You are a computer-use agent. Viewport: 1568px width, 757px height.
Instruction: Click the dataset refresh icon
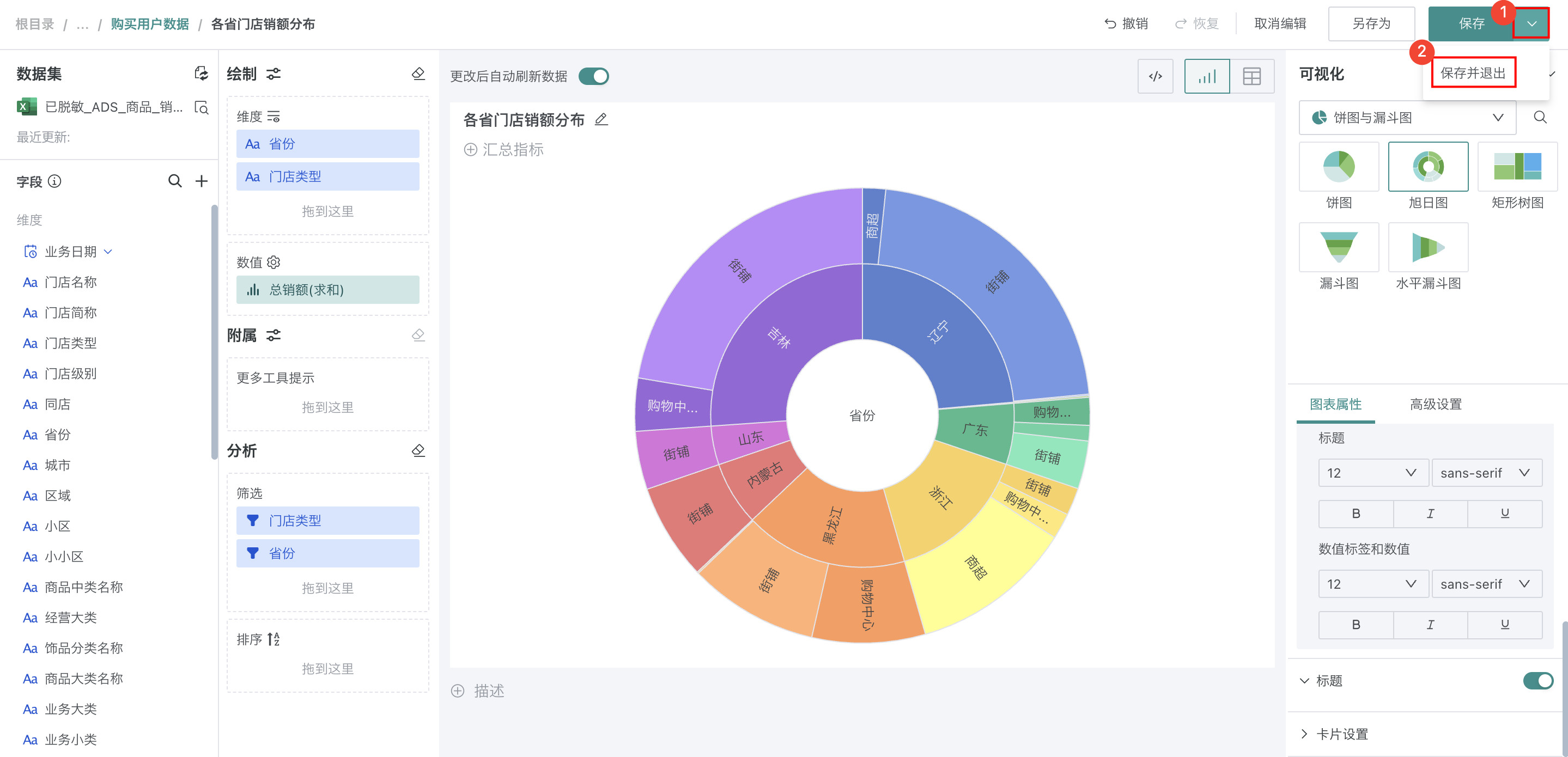(x=201, y=74)
